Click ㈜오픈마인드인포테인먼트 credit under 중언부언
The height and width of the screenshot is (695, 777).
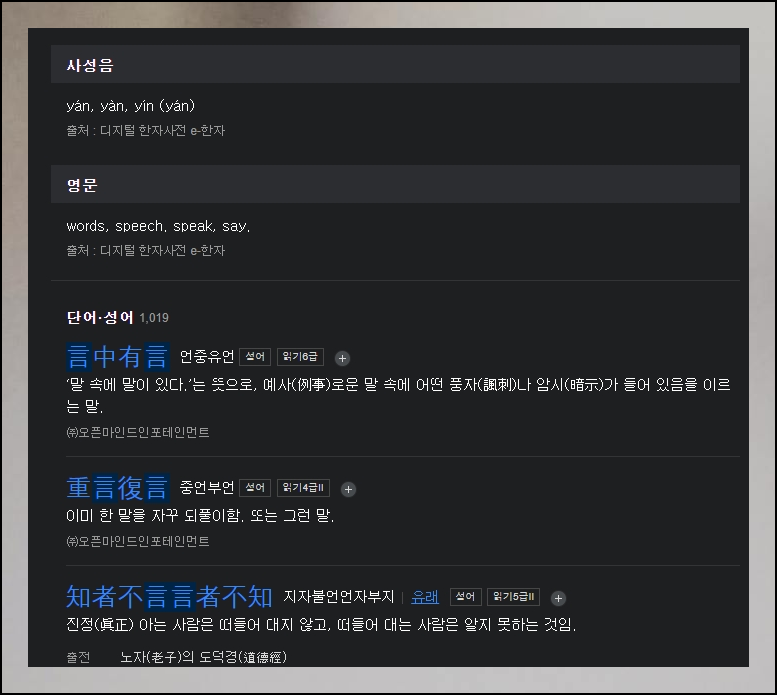pyautogui.click(x=138, y=541)
